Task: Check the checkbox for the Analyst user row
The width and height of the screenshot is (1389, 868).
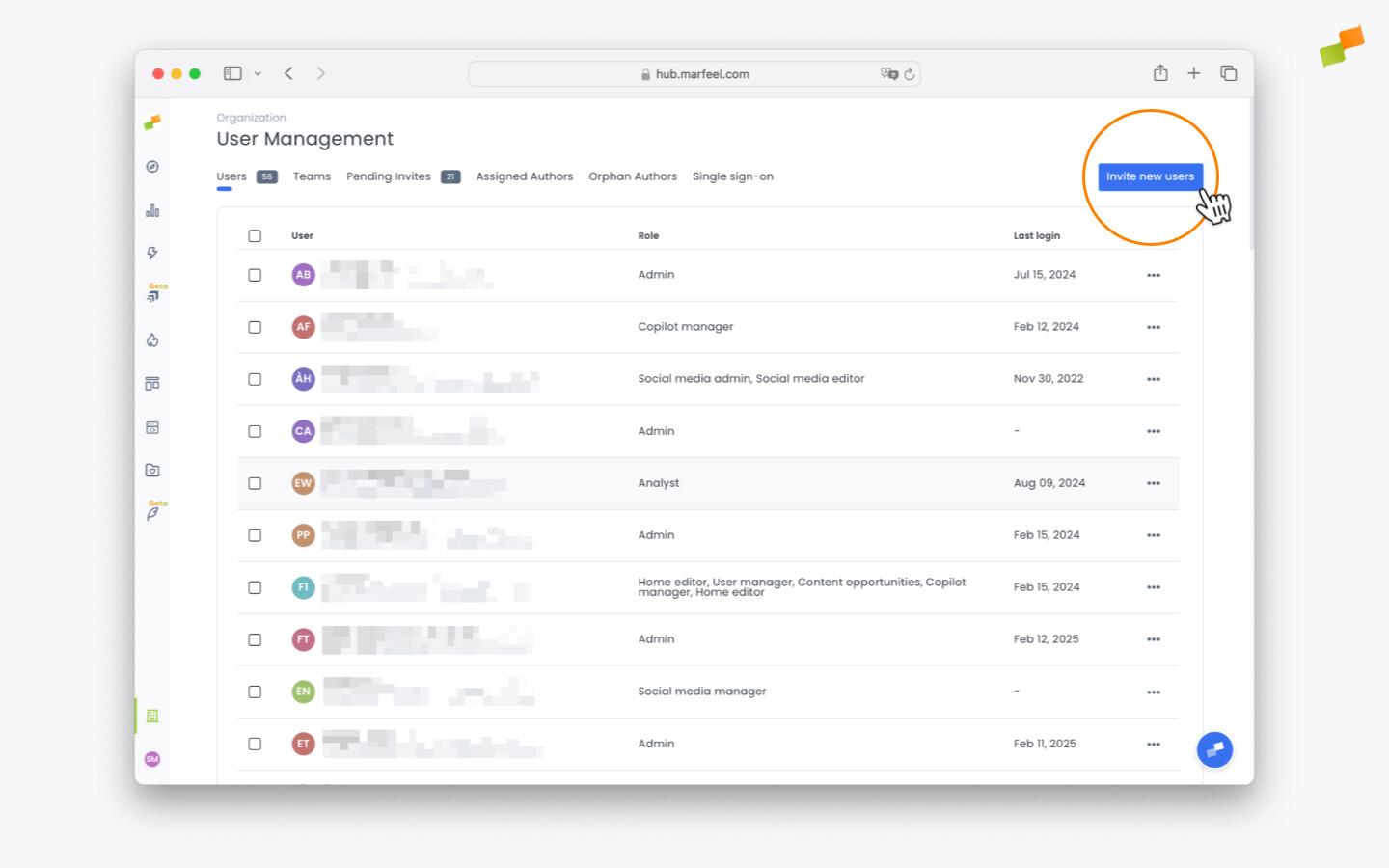Action: pos(255,483)
